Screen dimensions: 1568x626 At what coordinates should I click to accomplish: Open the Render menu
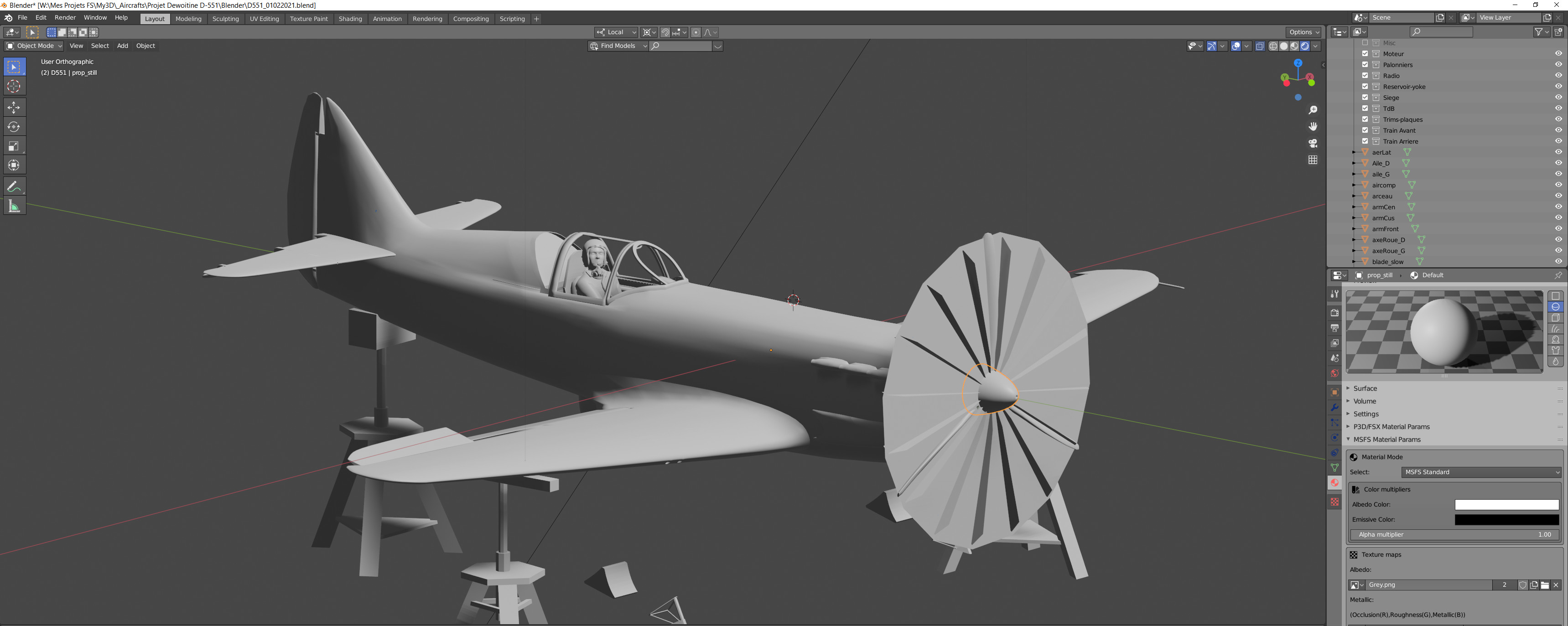tap(65, 18)
